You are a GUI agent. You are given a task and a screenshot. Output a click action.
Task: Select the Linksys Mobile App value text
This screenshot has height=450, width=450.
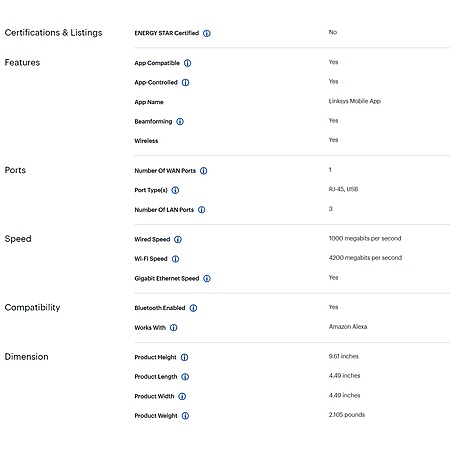click(x=355, y=101)
